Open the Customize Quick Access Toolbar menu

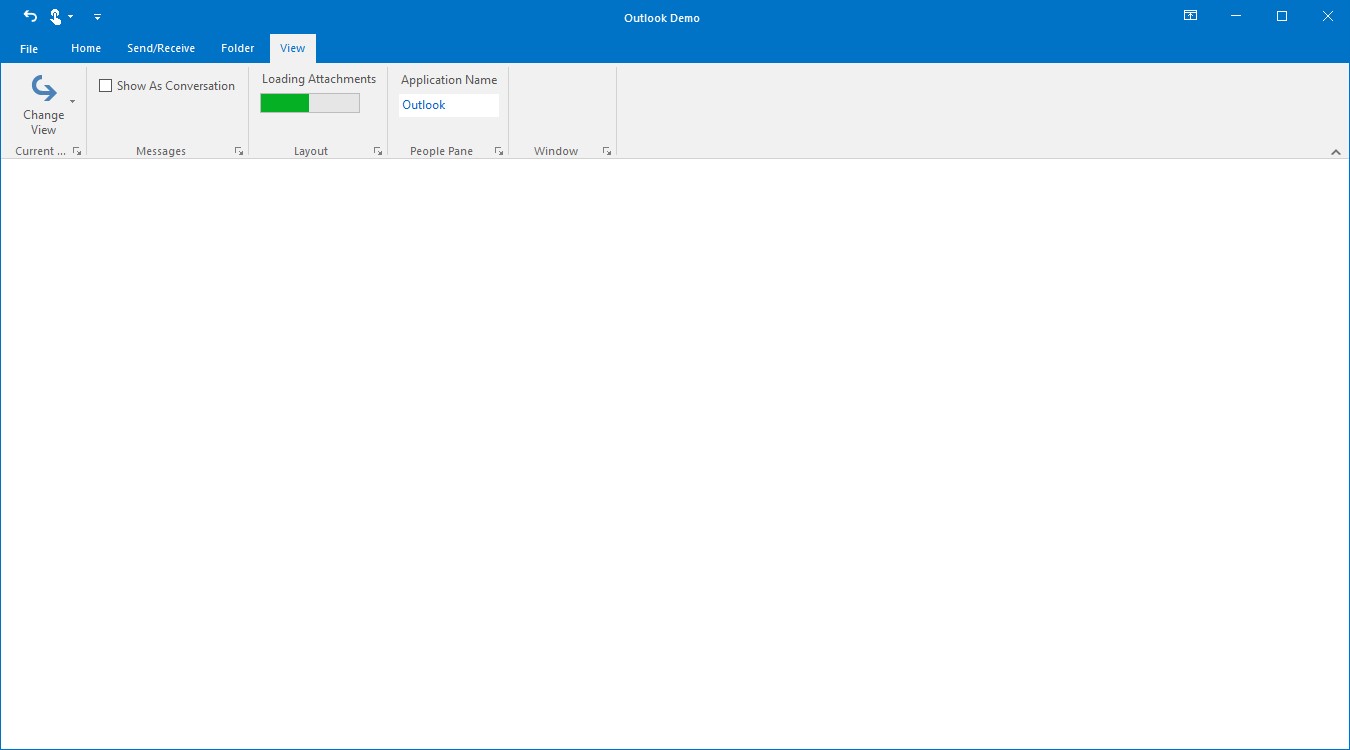(x=97, y=17)
